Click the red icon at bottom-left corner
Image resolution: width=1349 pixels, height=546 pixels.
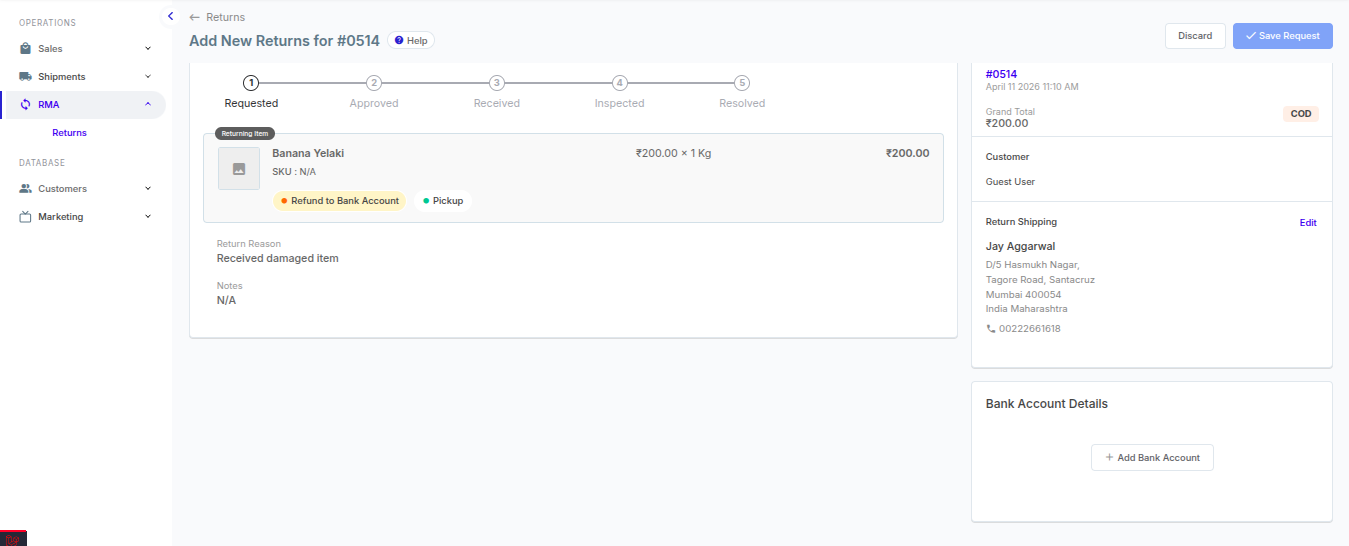coord(13,538)
